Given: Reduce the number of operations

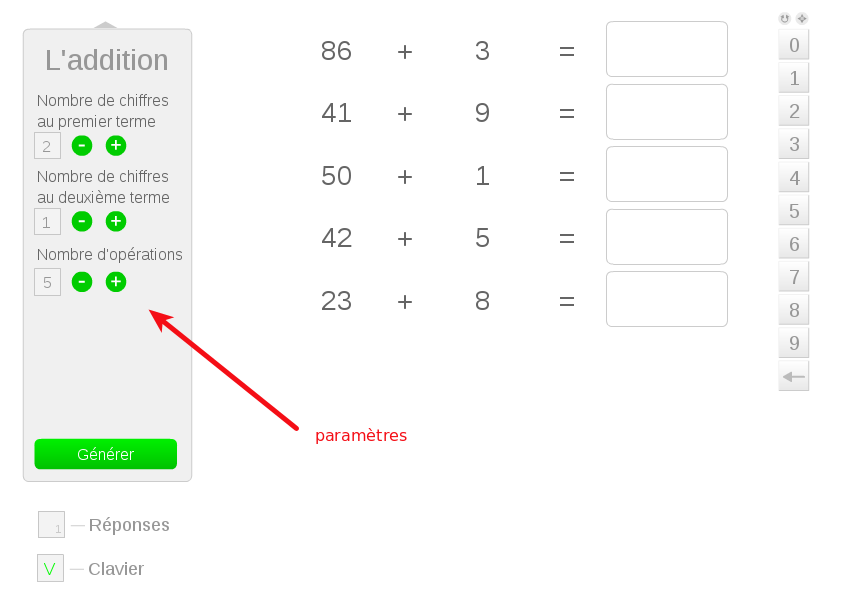Looking at the screenshot, I should point(82,282).
